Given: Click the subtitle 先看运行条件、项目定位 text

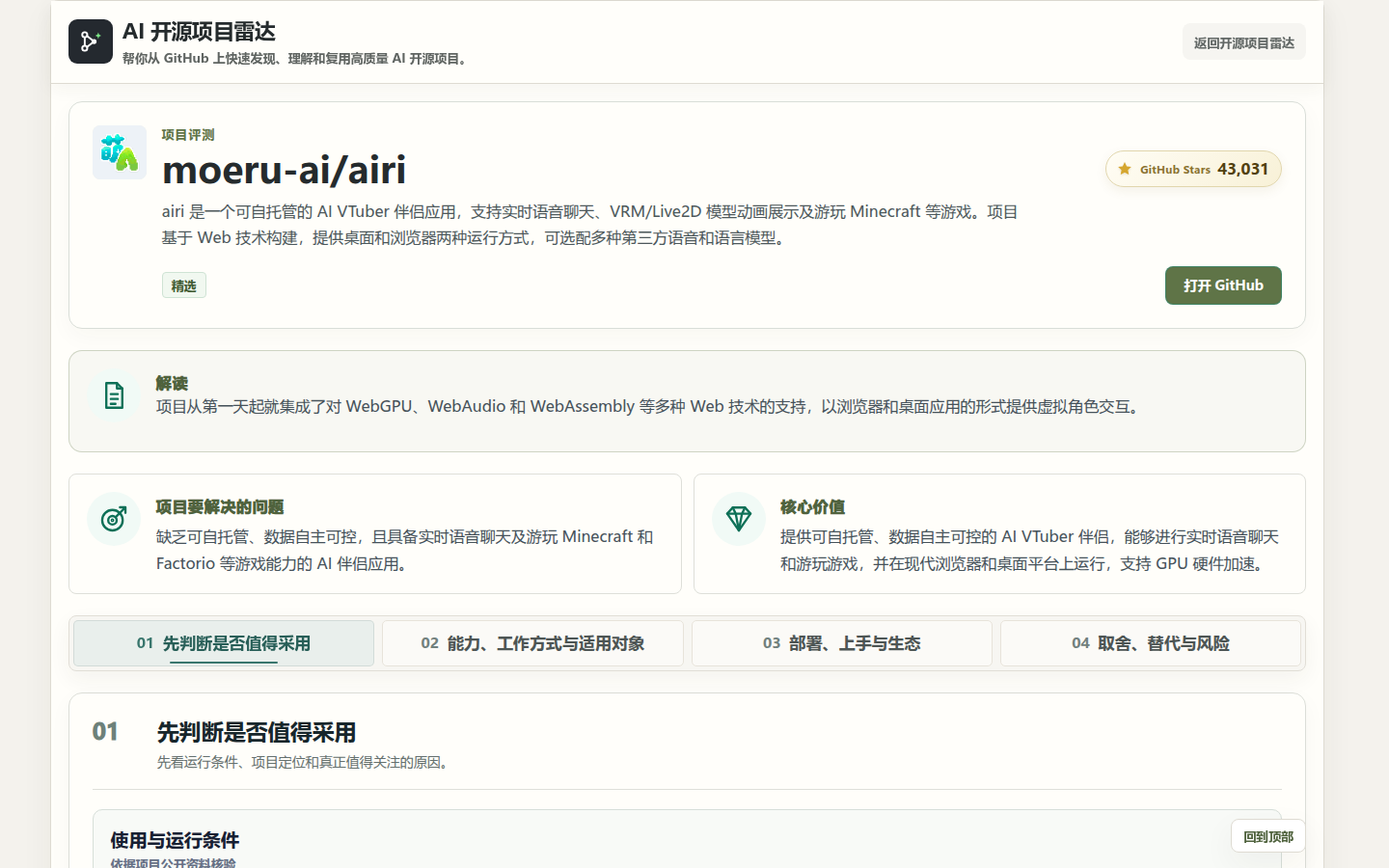Looking at the screenshot, I should [302, 762].
